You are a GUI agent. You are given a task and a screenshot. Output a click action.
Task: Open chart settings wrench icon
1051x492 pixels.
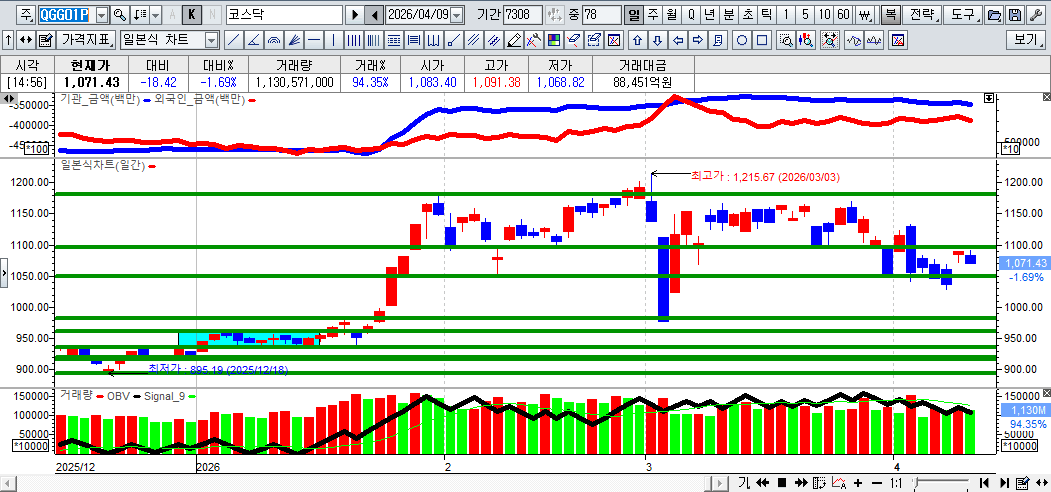[x=1036, y=15]
